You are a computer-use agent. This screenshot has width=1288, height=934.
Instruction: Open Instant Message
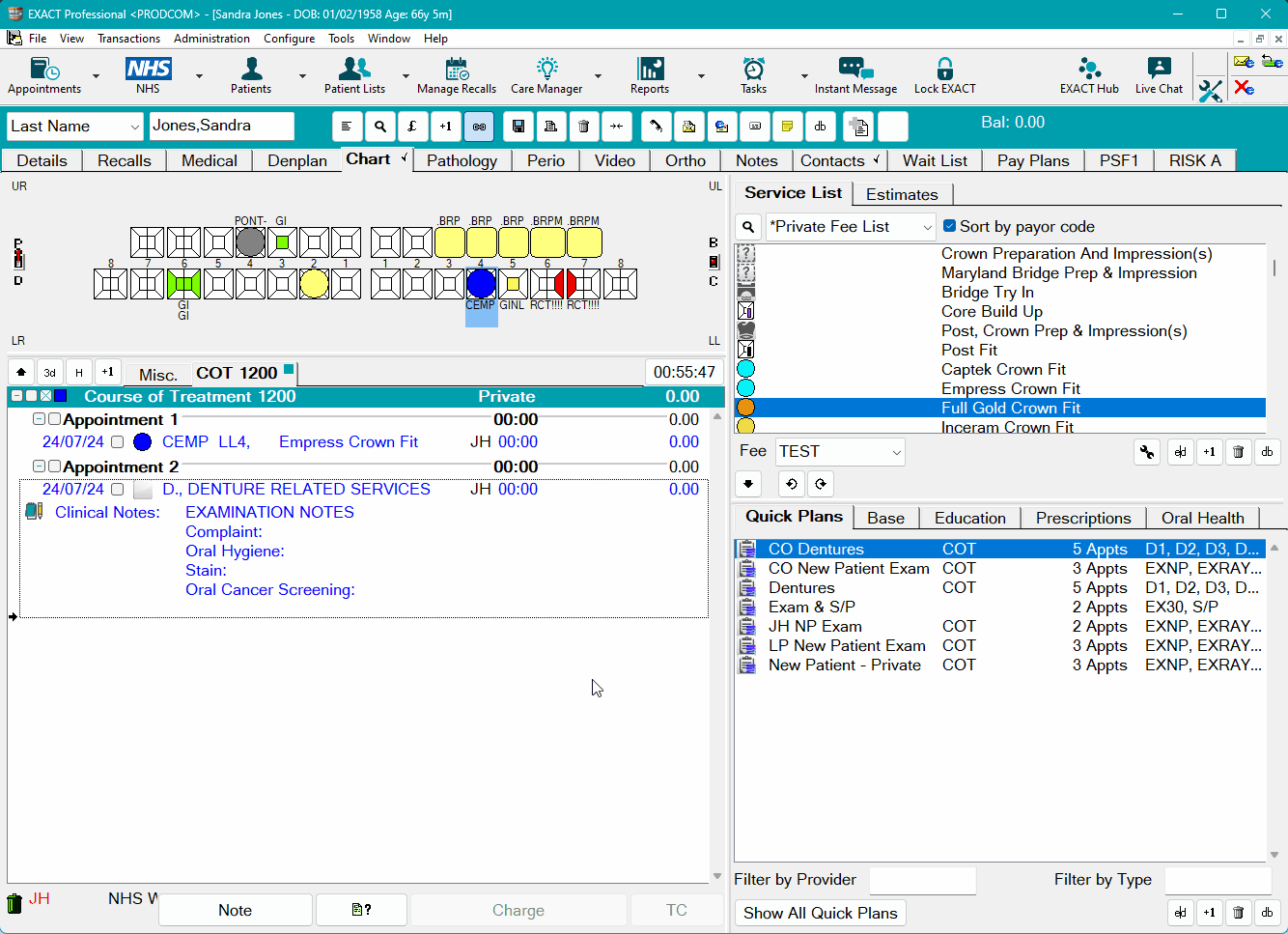[855, 75]
